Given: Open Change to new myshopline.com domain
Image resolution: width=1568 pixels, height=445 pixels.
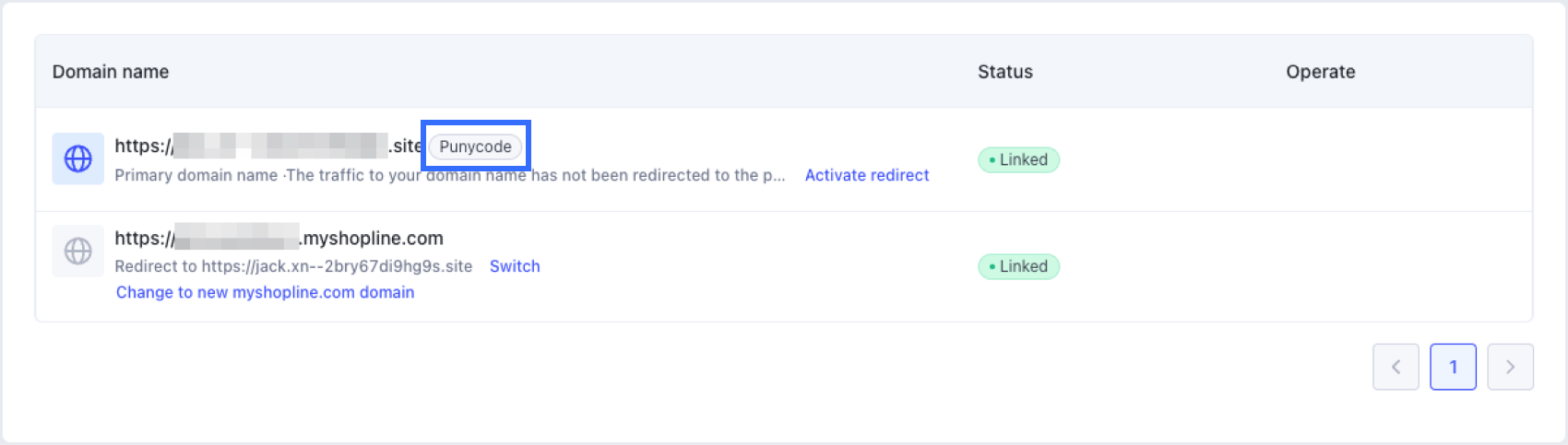Looking at the screenshot, I should tap(265, 292).
